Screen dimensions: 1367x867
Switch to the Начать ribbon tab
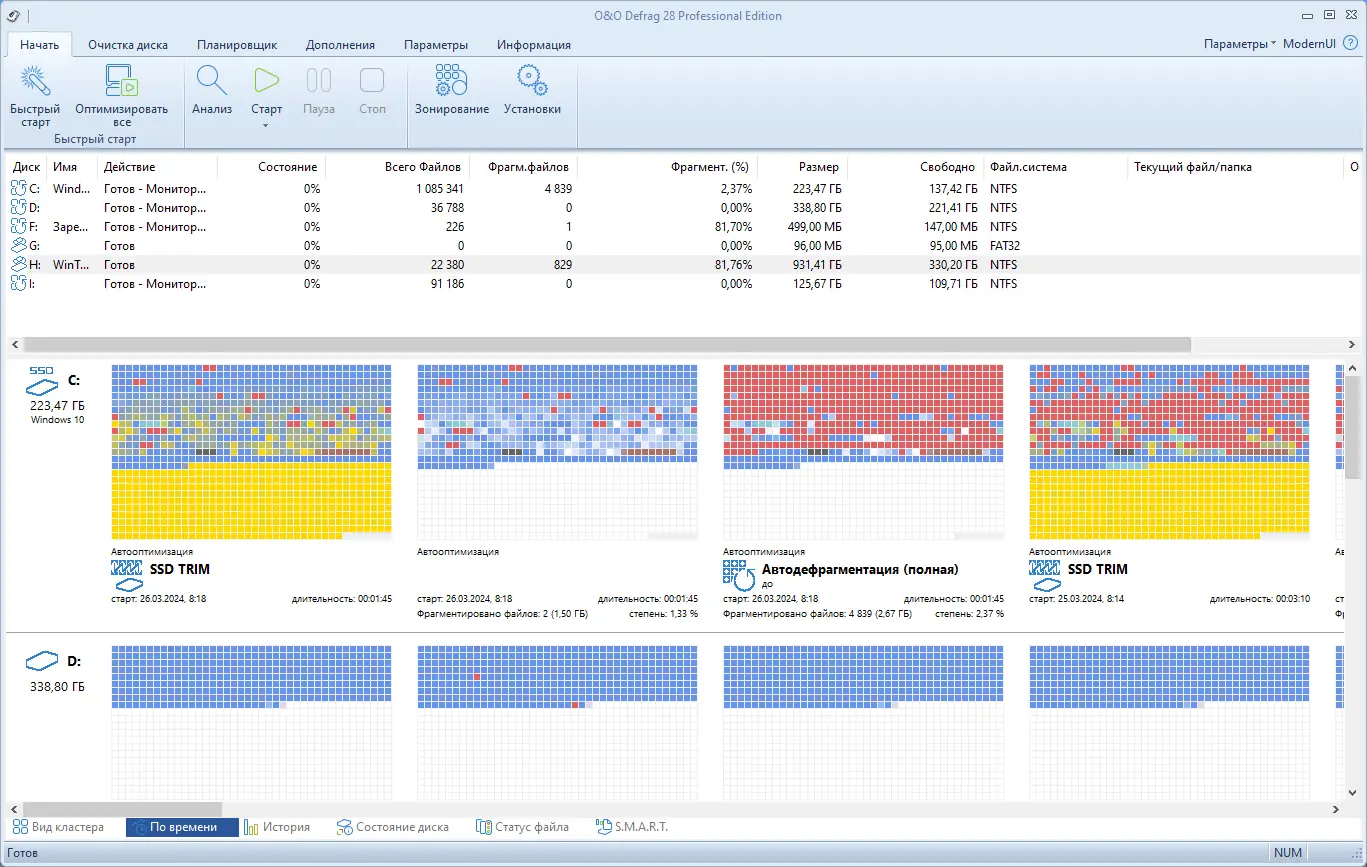39,44
